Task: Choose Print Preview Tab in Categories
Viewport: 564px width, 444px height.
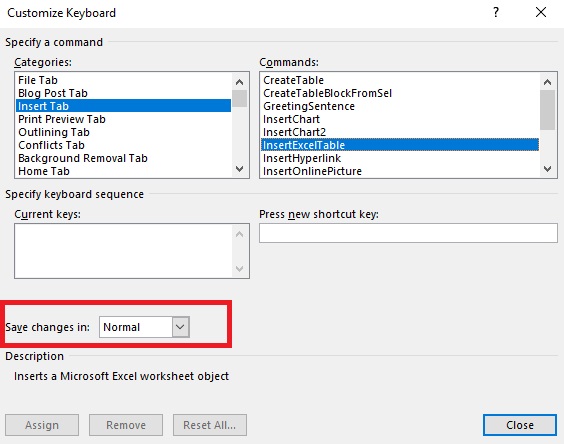Action: point(124,119)
